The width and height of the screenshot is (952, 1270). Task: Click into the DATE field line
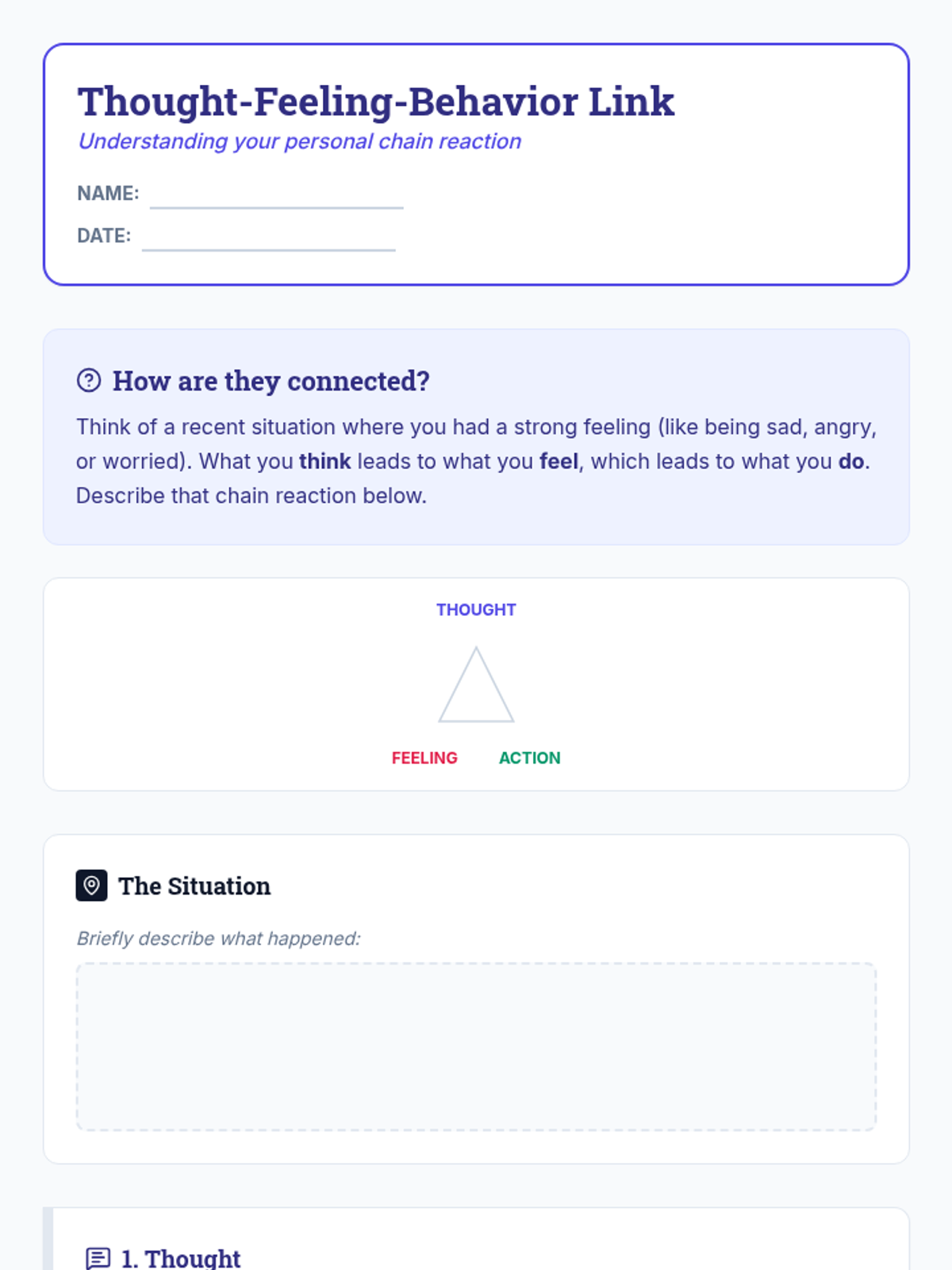tap(268, 237)
